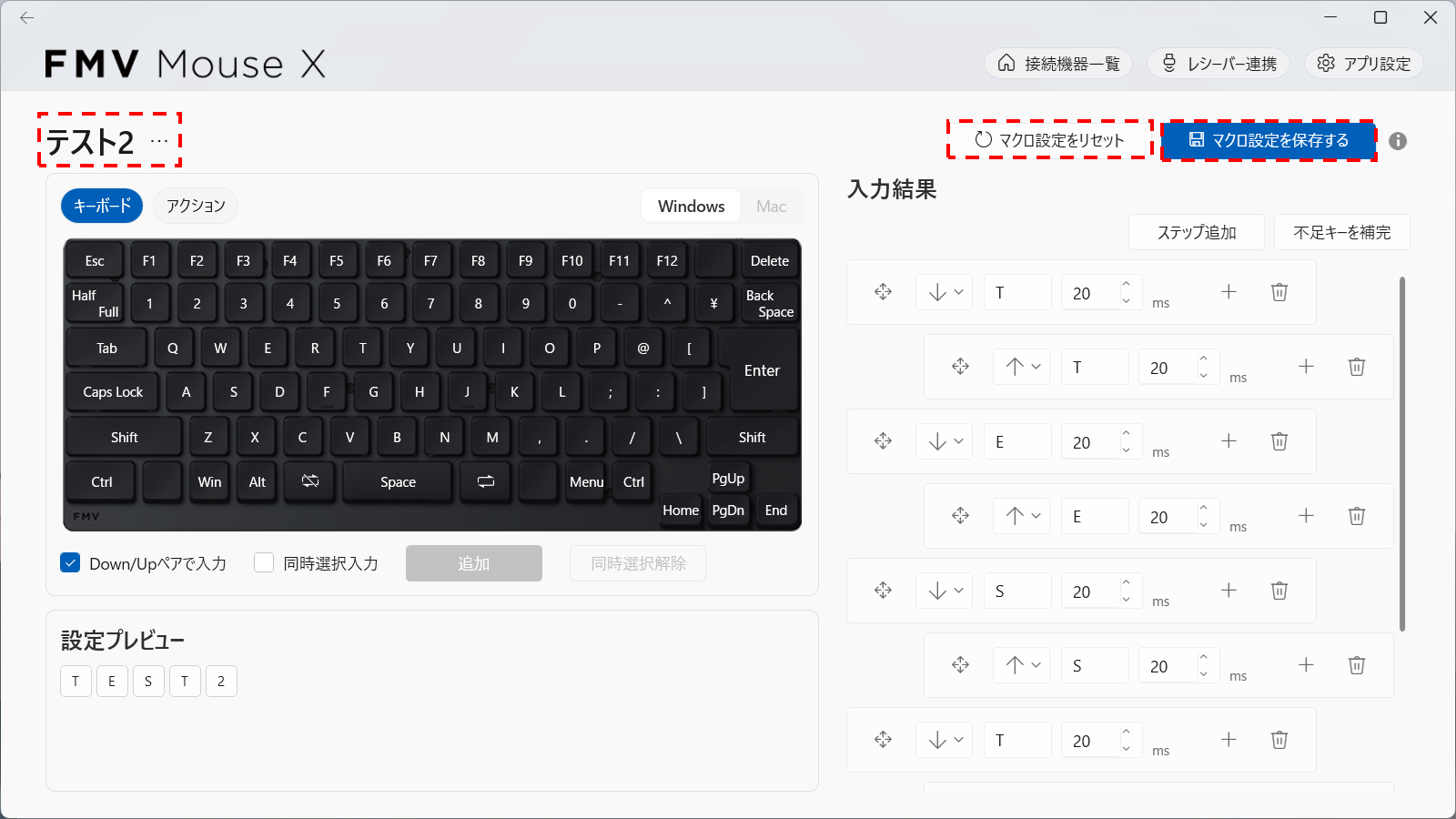Image resolution: width=1456 pixels, height=819 pixels.
Task: Click the back arrow icon
Action: (26, 17)
